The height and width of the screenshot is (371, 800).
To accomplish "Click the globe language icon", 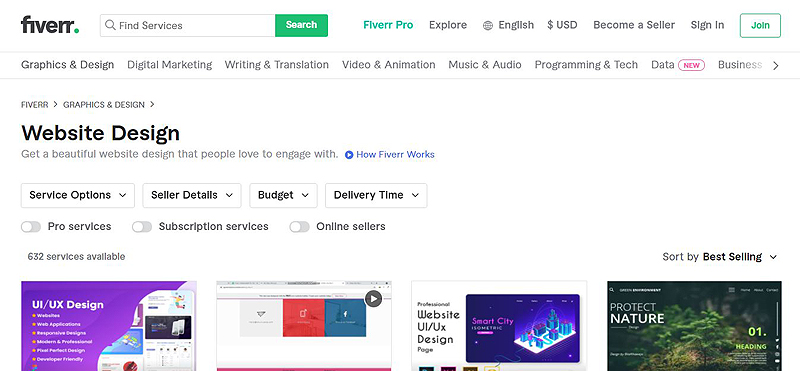I will (x=488, y=26).
